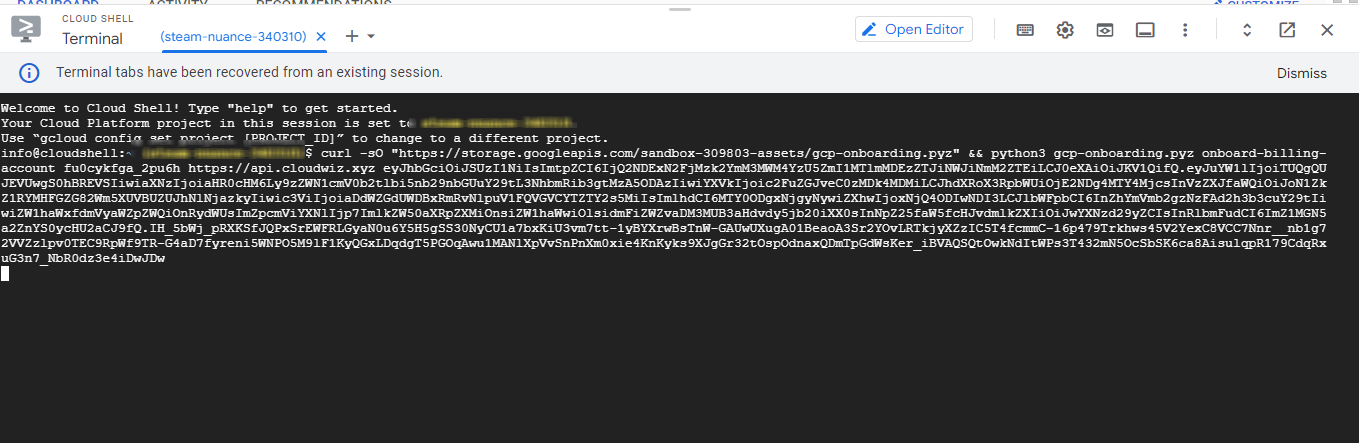Click the Web Preview icon

pyautogui.click(x=1105, y=30)
